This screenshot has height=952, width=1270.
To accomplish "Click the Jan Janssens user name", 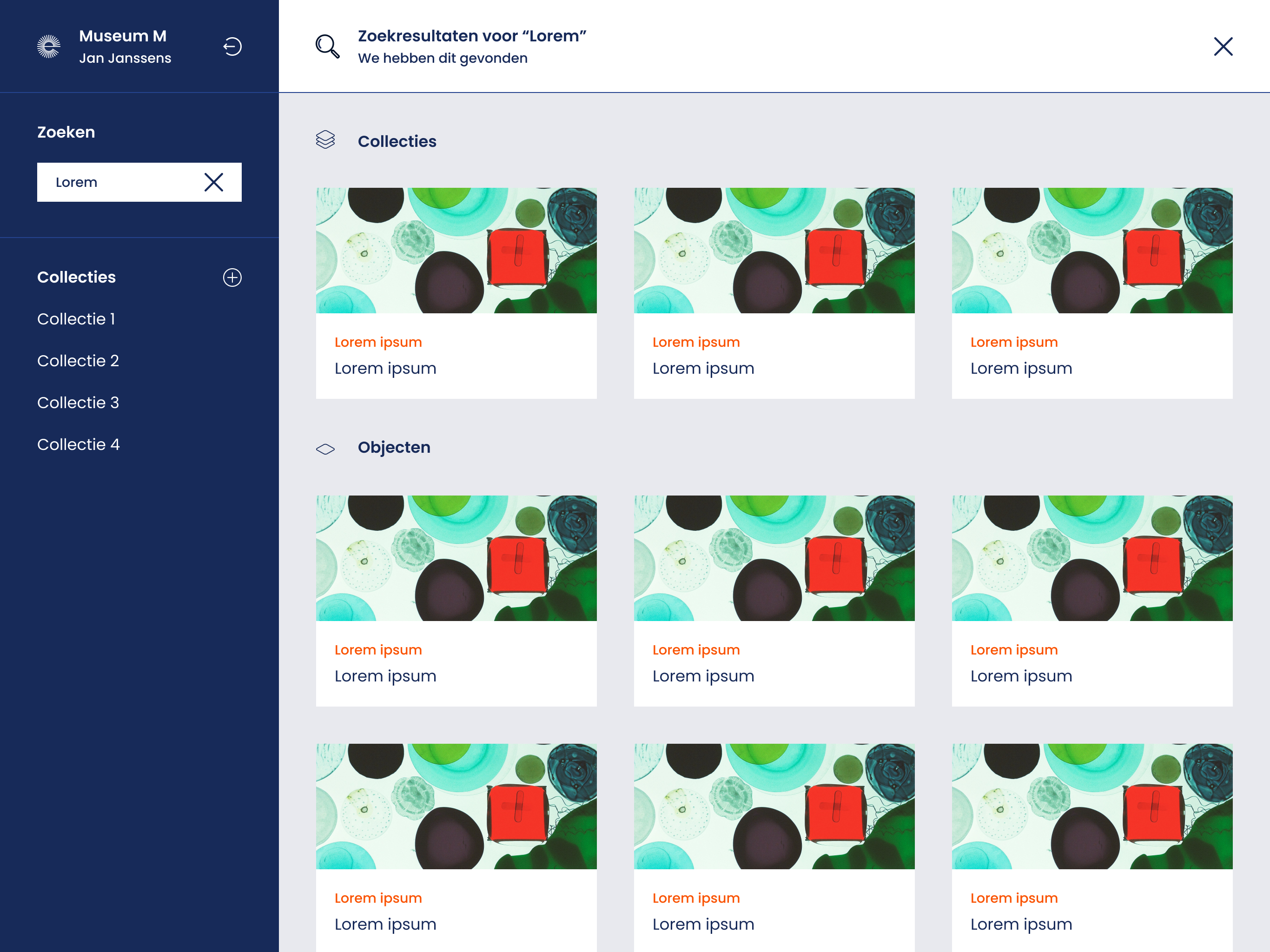I will [x=125, y=58].
